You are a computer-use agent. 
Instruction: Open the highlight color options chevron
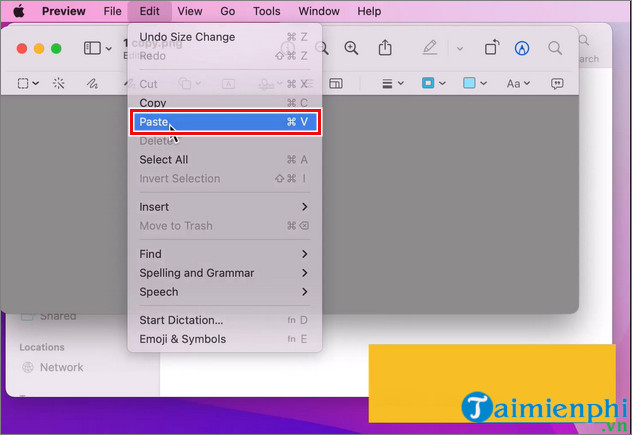459,49
